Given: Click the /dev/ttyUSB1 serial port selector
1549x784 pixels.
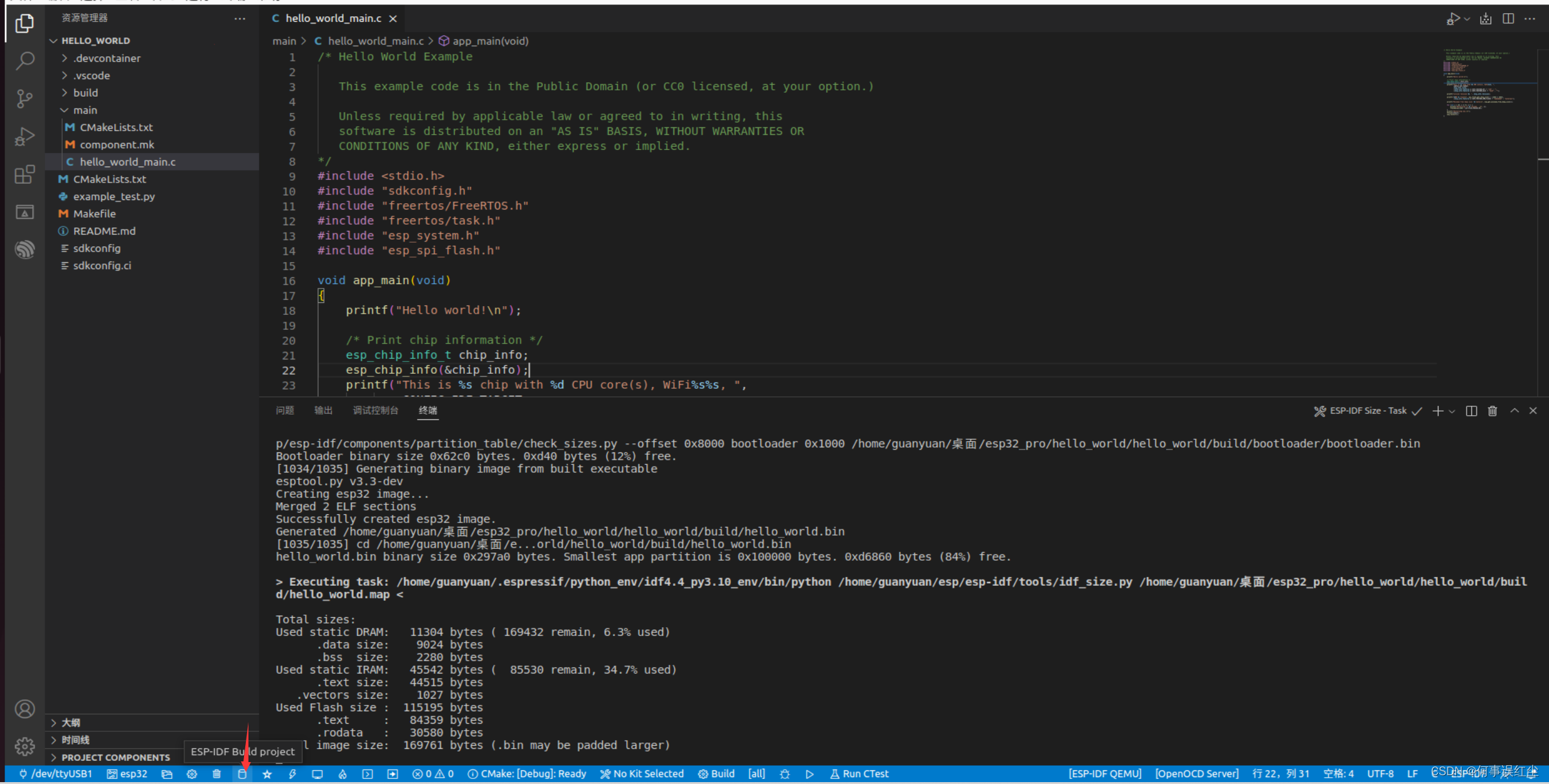Looking at the screenshot, I should (x=56, y=774).
